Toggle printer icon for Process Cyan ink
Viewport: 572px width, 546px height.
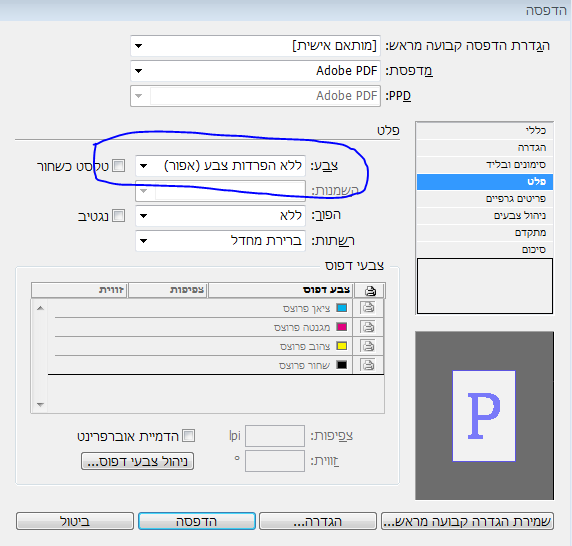coord(368,307)
